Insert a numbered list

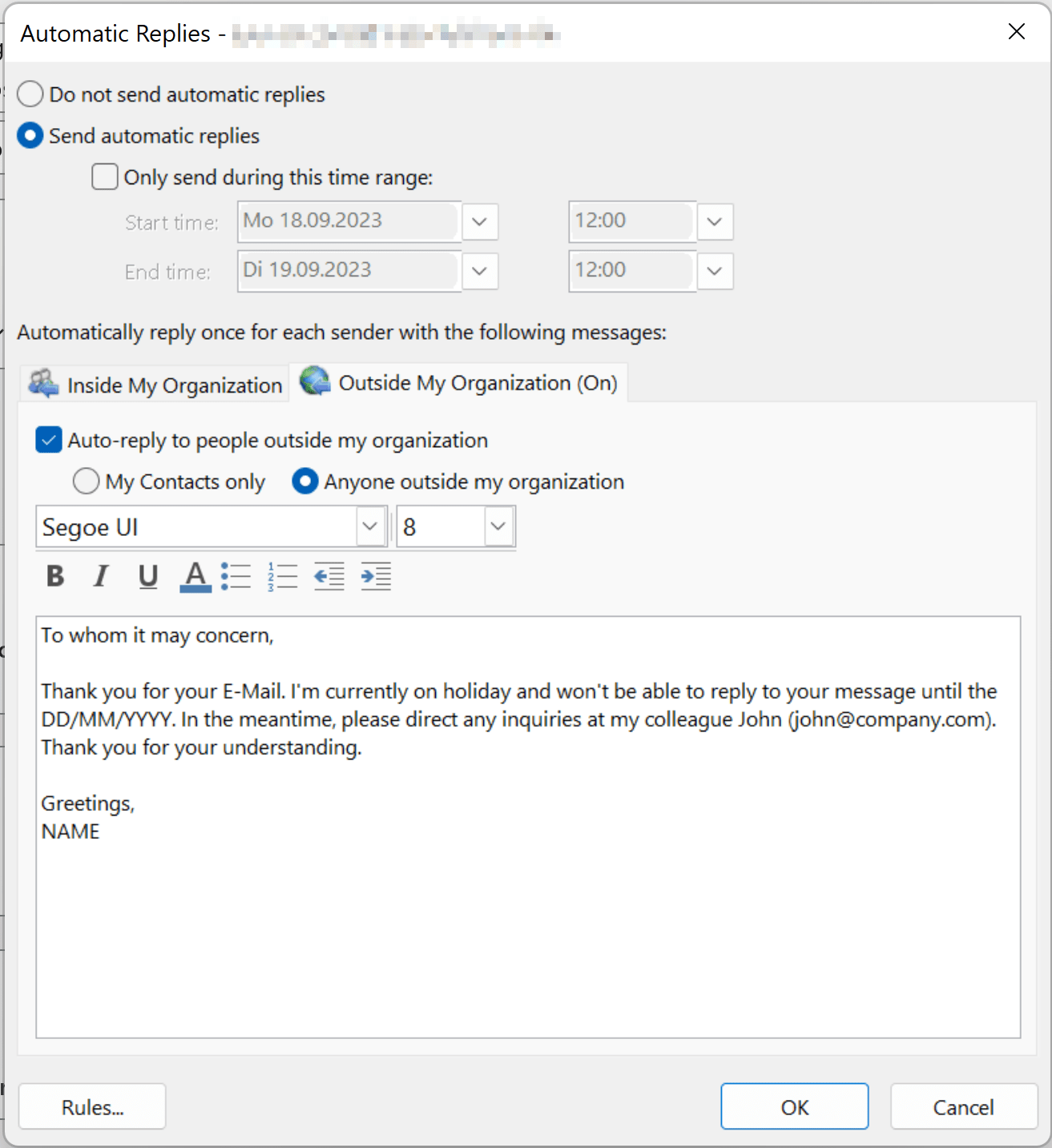click(282, 576)
